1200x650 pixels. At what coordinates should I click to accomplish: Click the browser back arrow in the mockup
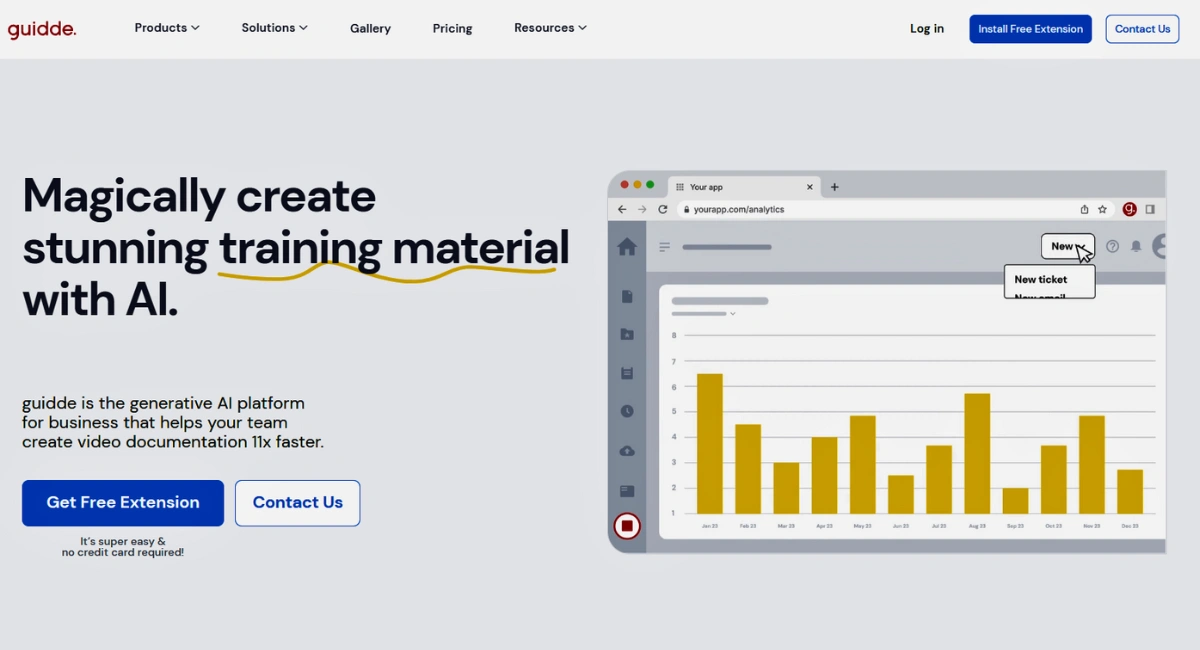(x=622, y=209)
